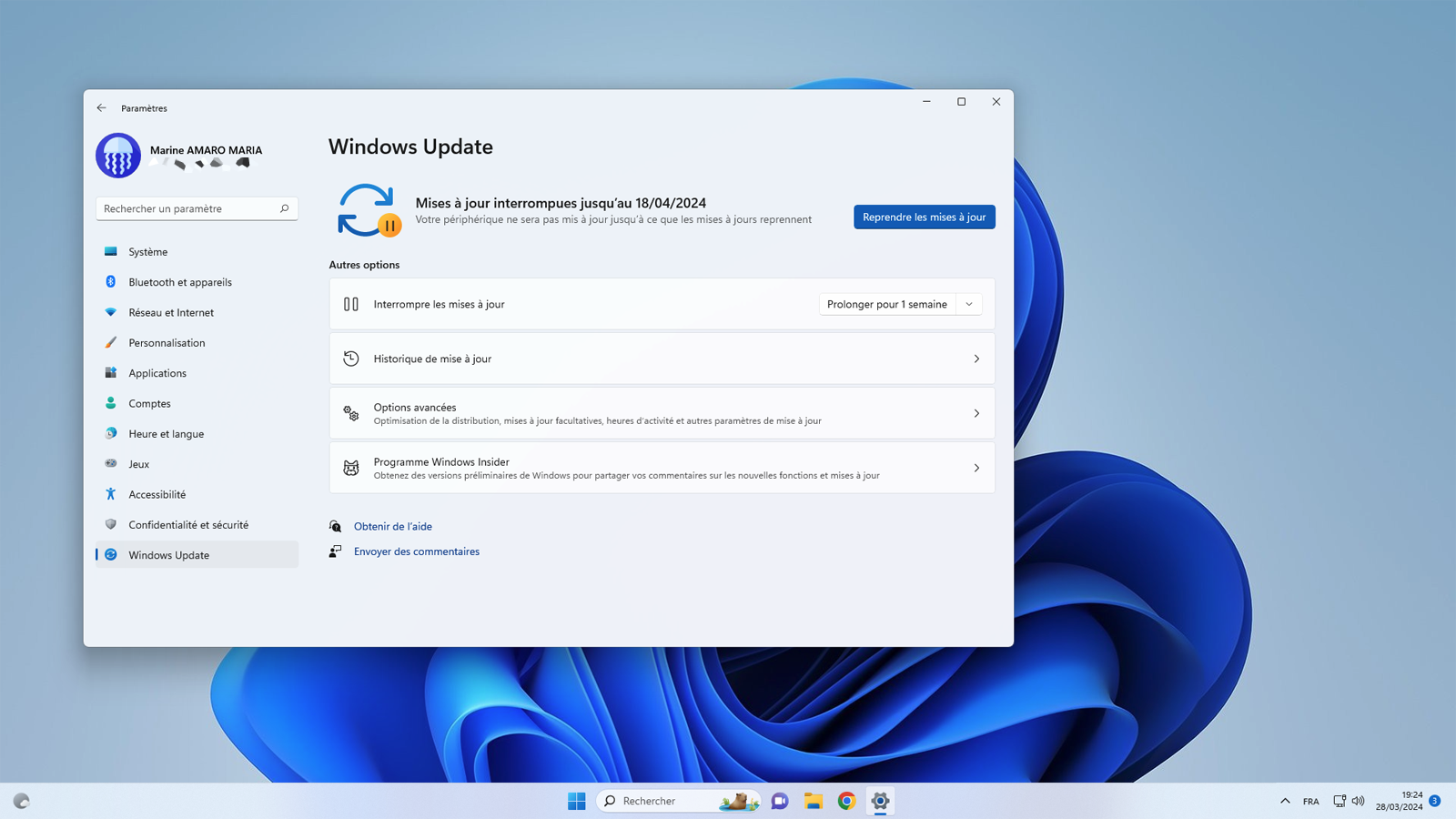
Task: Expand hidden icons in the system tray
Action: pos(1283,801)
